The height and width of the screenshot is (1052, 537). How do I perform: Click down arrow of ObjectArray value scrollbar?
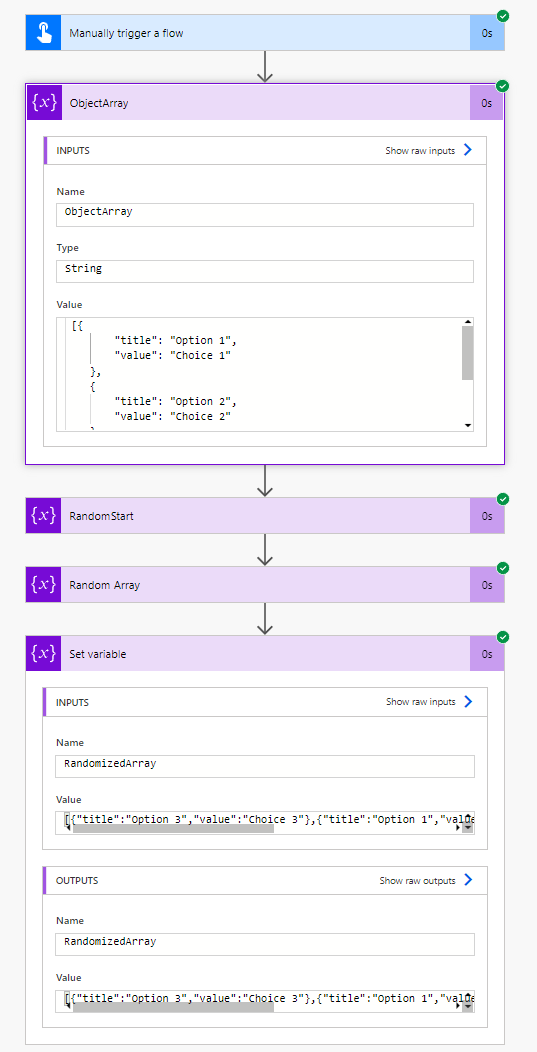tap(468, 425)
